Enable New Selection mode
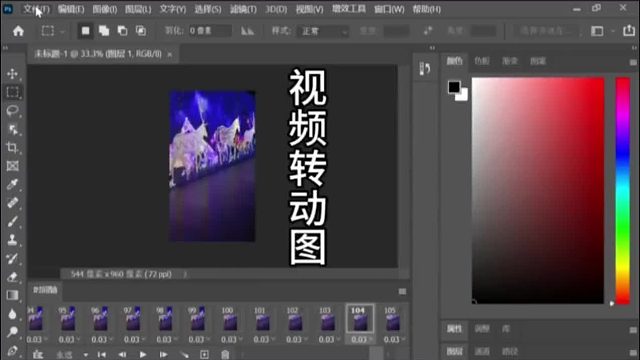This screenshot has width=640, height=360. 85,31
